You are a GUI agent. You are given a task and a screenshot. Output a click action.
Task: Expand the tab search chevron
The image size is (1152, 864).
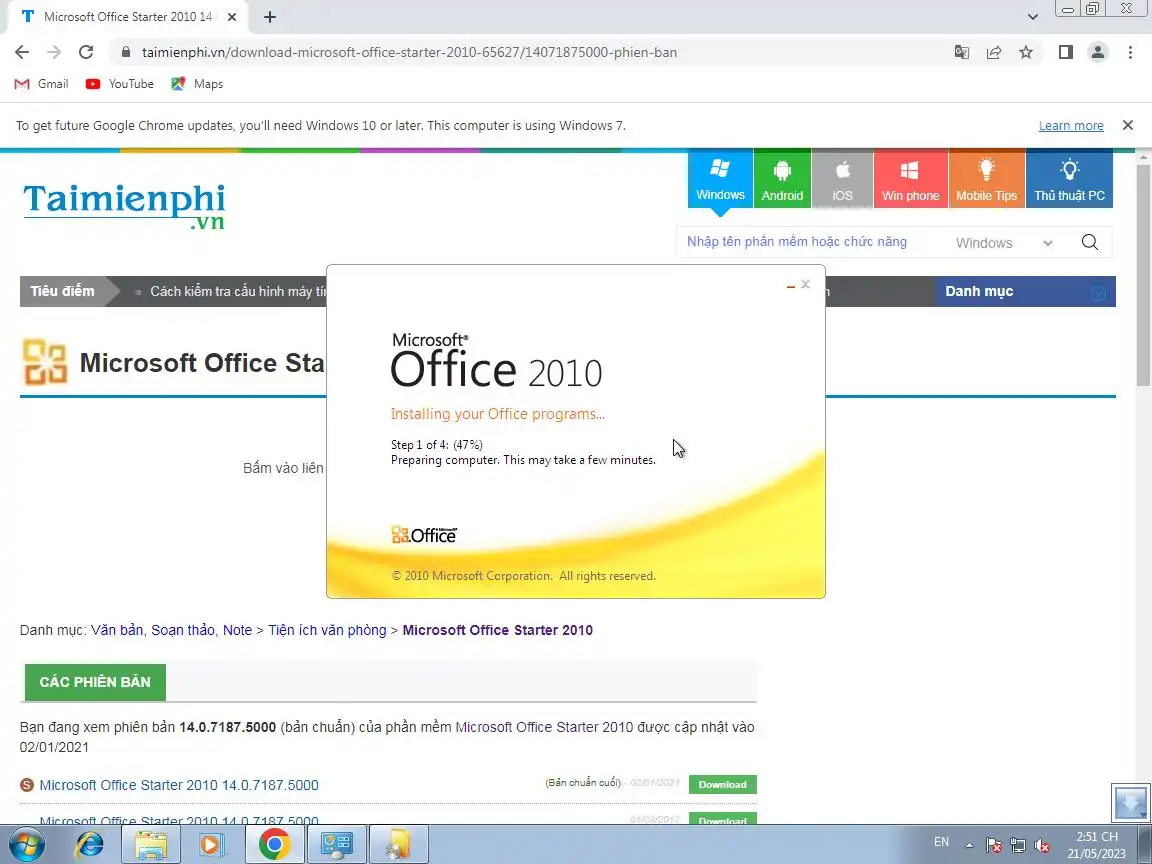[1033, 17]
